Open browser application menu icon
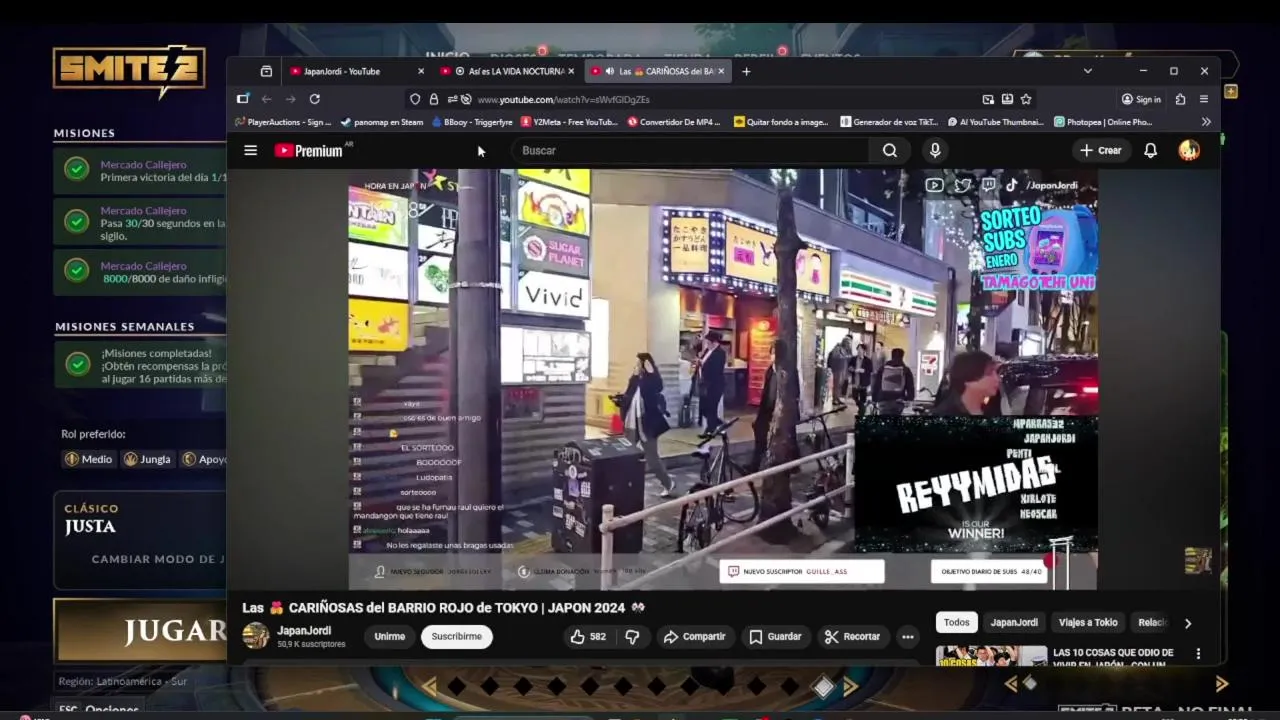Image resolution: width=1280 pixels, height=720 pixels. coord(1204,99)
